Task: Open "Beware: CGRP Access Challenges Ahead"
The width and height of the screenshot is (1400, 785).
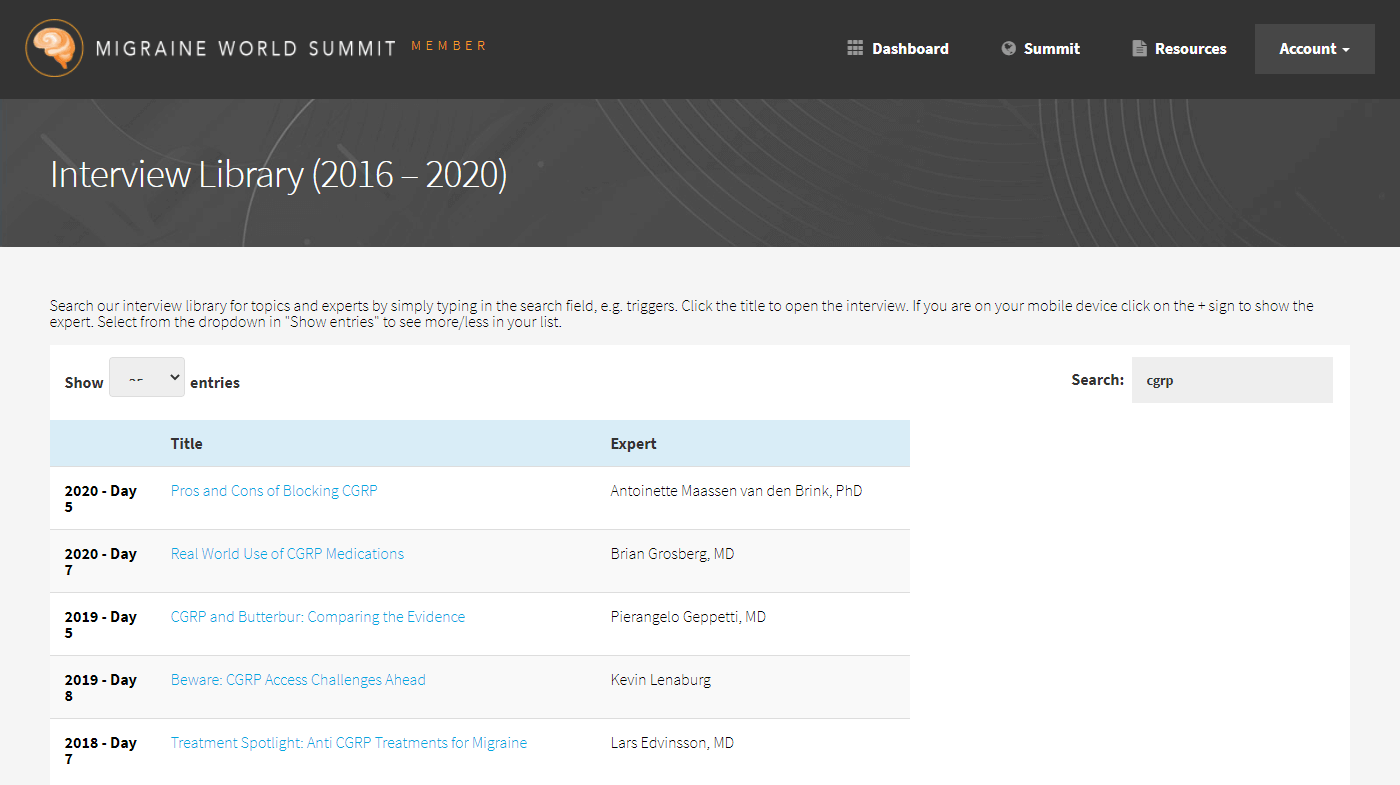Action: (x=297, y=679)
